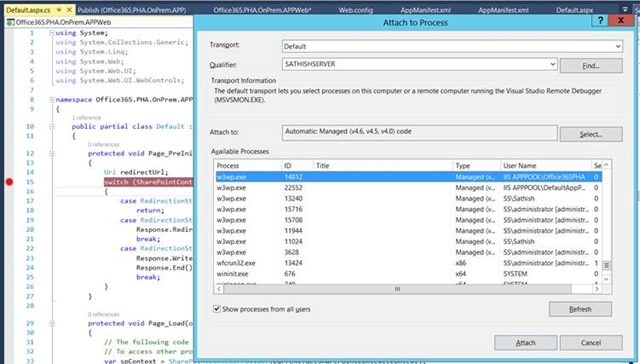Click the horizontal scrollbar of process list
The image size is (640, 364).
tap(397, 289)
